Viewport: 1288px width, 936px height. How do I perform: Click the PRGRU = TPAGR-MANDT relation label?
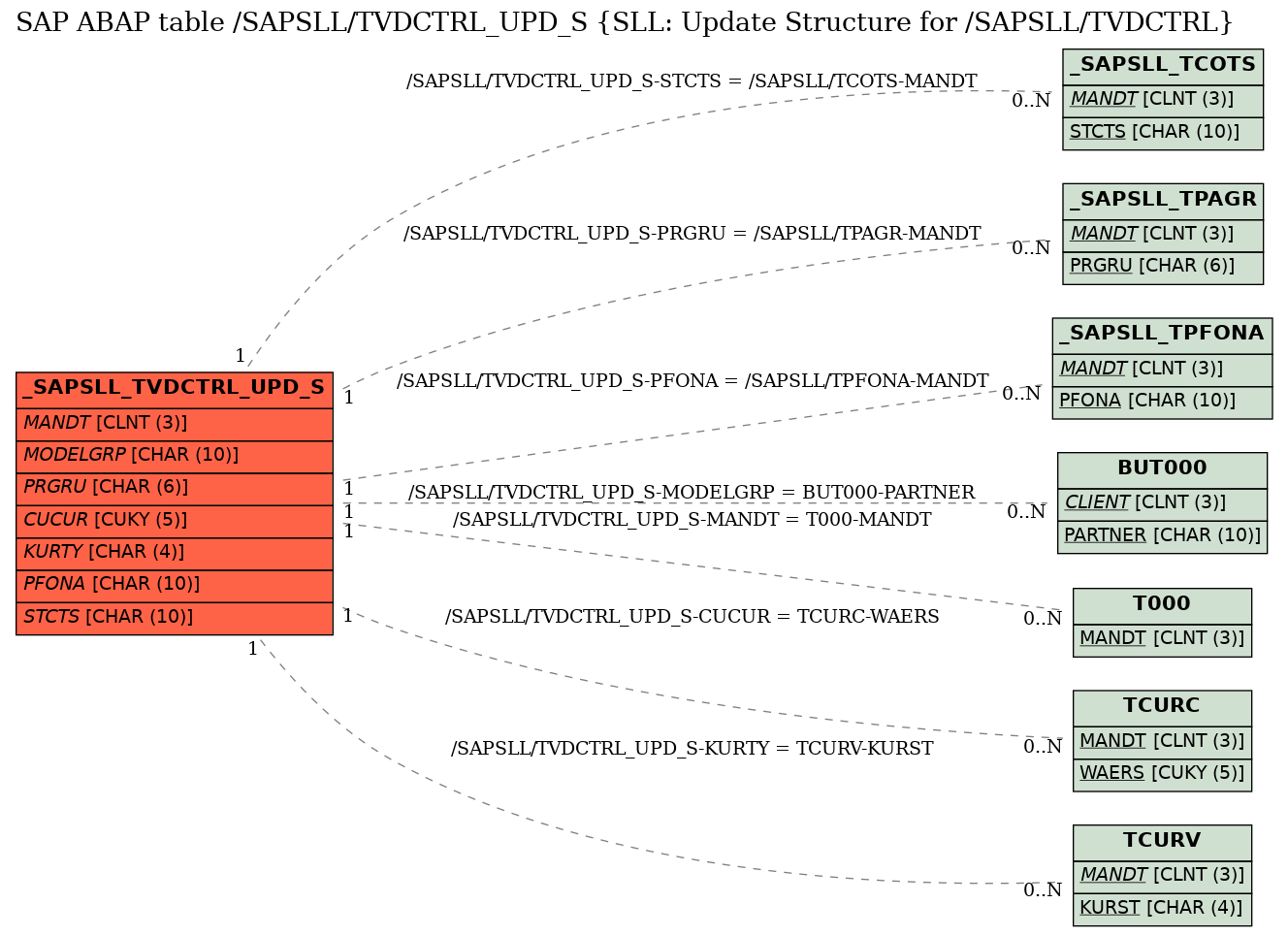(x=692, y=234)
